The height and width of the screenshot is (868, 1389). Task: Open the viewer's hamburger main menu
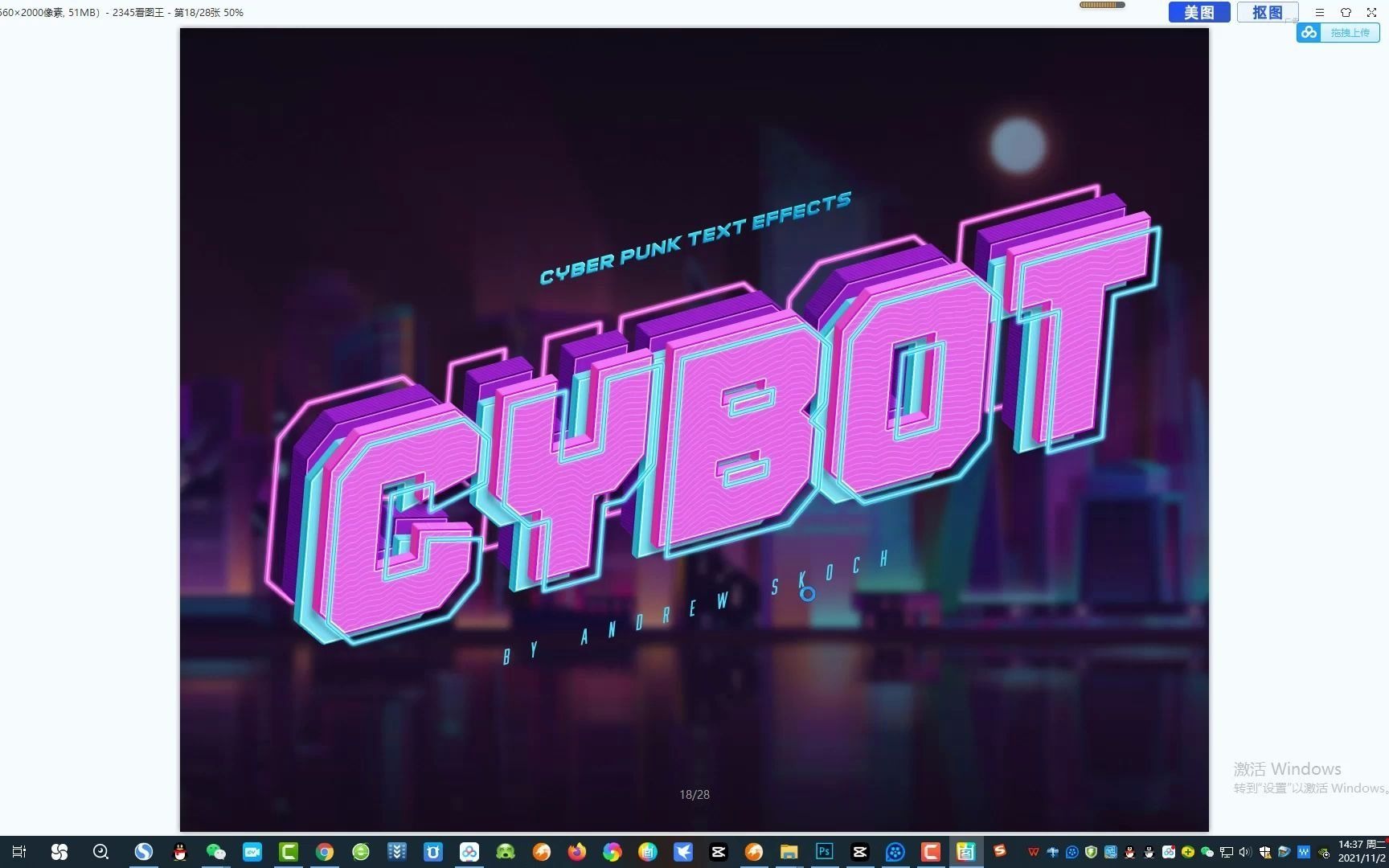click(1319, 12)
